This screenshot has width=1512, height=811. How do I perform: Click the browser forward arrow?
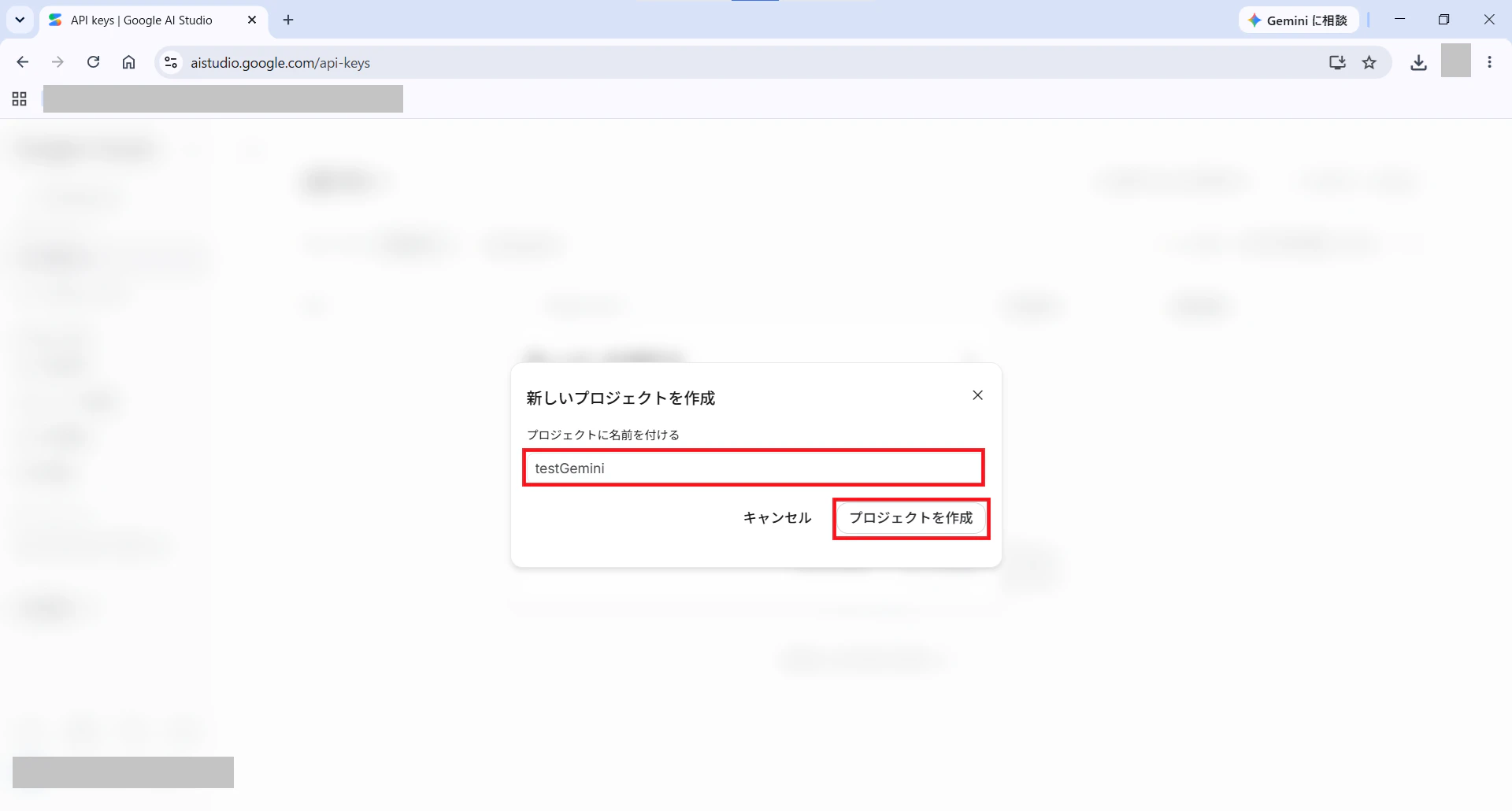pos(57,62)
